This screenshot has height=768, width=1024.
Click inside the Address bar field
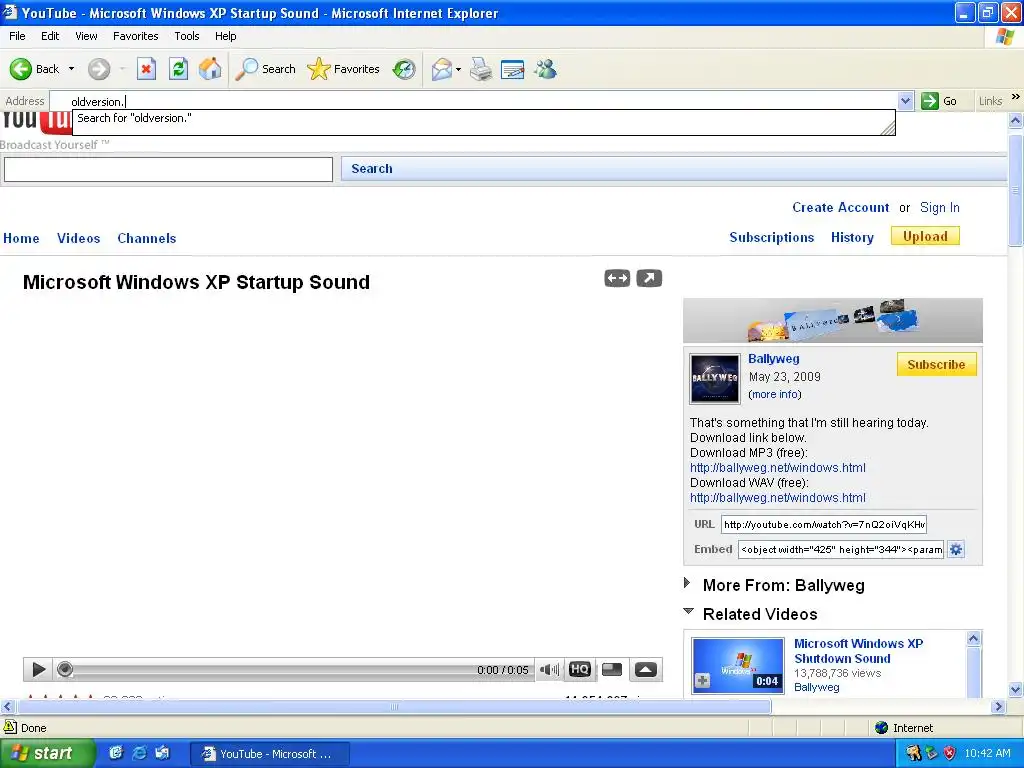coord(473,101)
